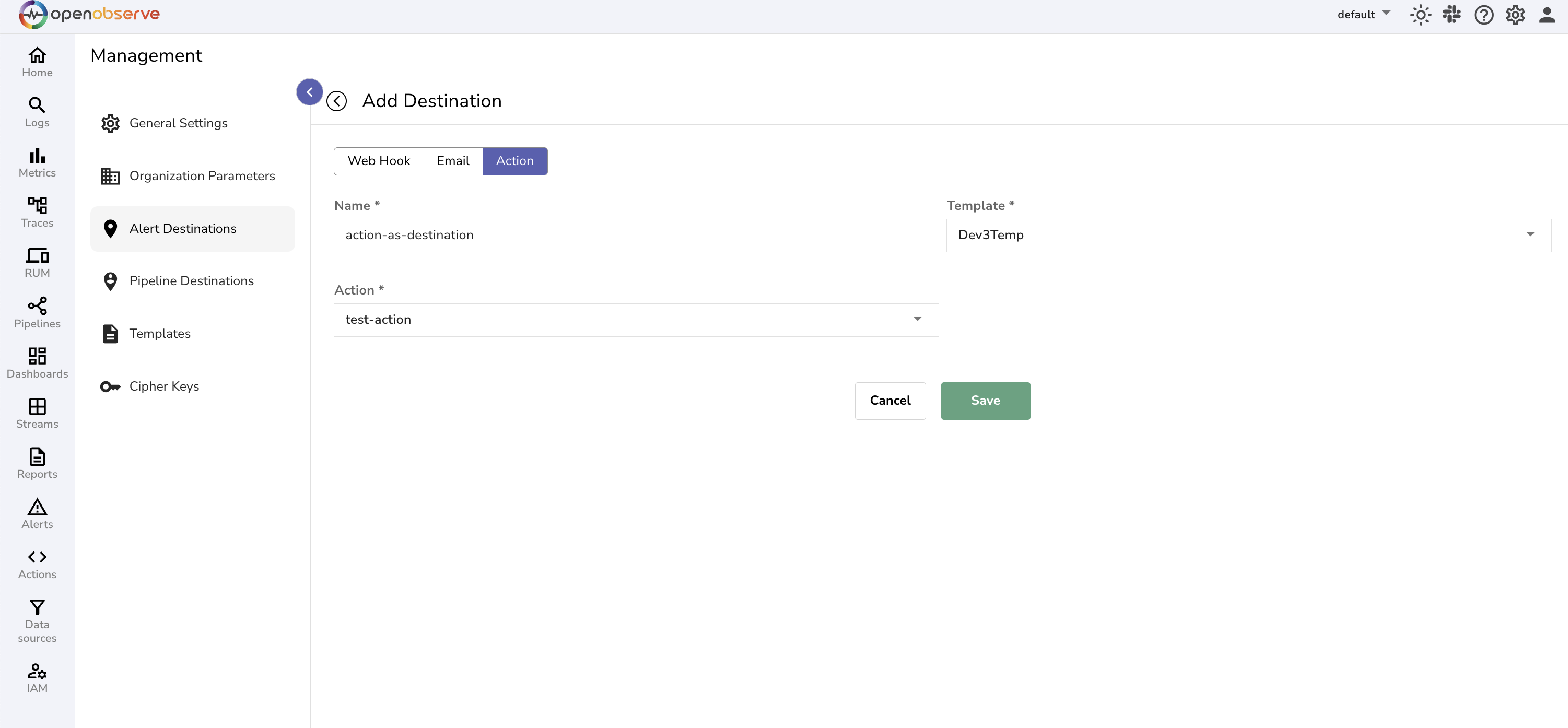This screenshot has width=1568, height=728.
Task: Open the IAM section
Action: tap(37, 678)
